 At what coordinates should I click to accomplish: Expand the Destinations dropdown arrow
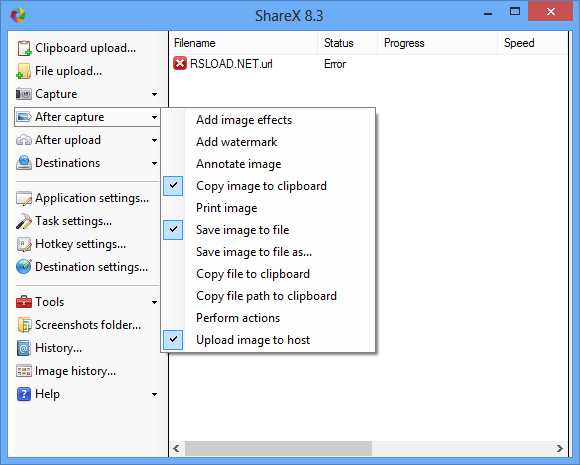point(155,164)
